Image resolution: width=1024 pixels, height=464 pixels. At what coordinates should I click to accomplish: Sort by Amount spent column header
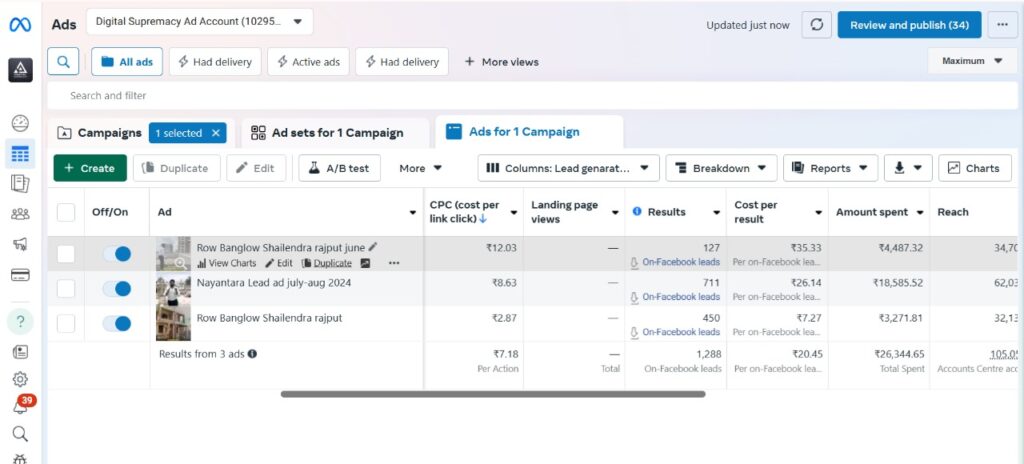872,212
